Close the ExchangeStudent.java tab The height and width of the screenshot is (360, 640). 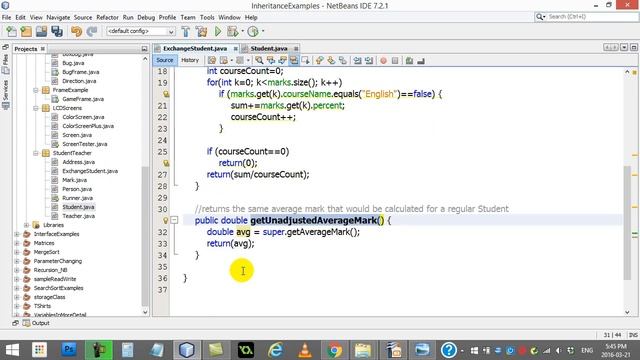tap(236, 49)
